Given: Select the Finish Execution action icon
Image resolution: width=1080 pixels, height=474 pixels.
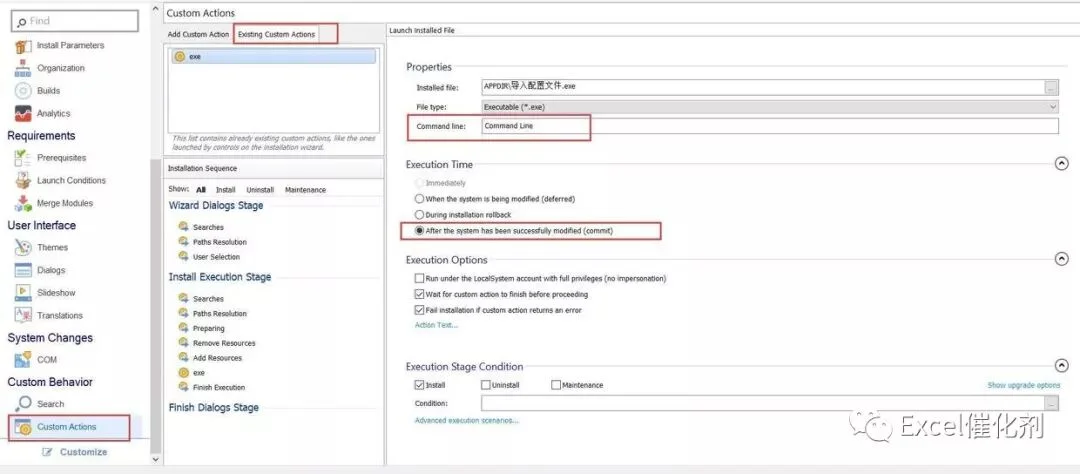Looking at the screenshot, I should click(x=183, y=387).
